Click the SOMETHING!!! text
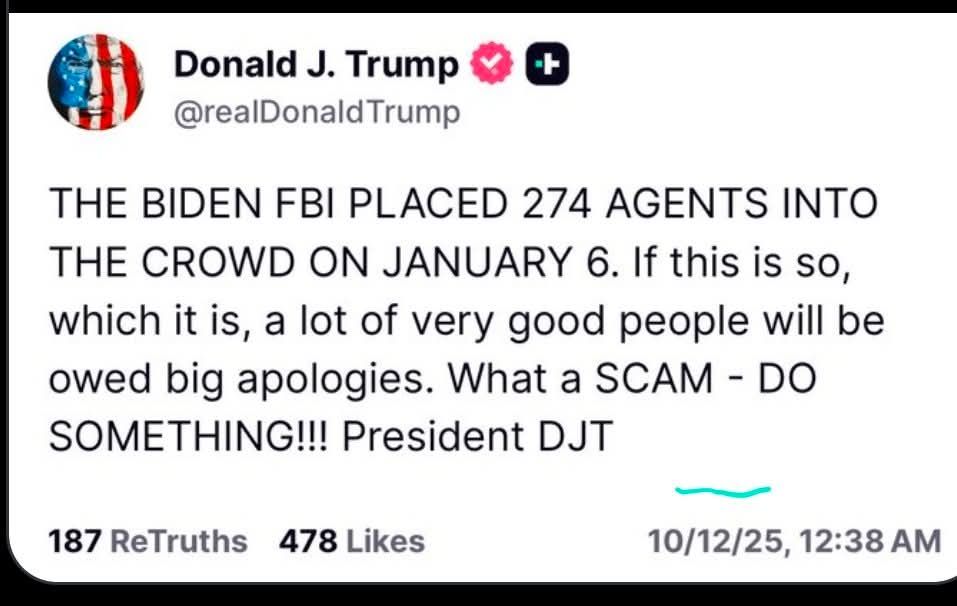Viewport: 957px width, 606px height. tap(188, 437)
